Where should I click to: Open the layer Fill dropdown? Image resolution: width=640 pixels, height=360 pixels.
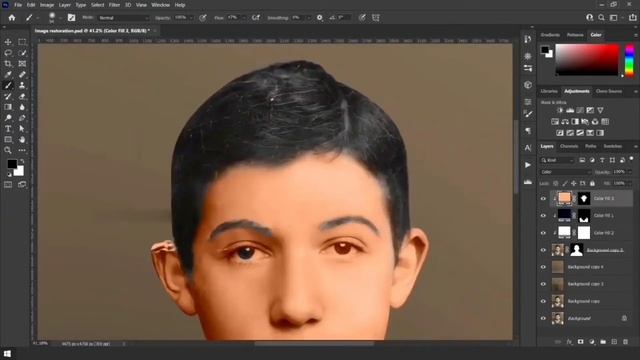630,184
